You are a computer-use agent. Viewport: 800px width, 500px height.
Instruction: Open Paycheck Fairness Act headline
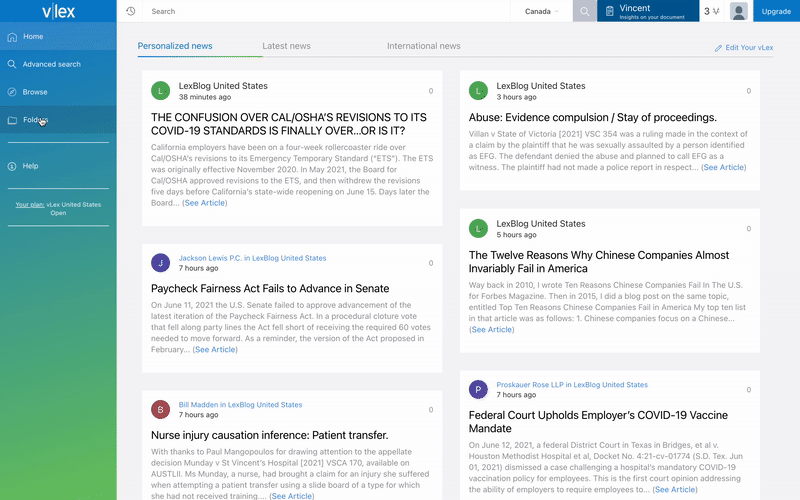[270, 289]
